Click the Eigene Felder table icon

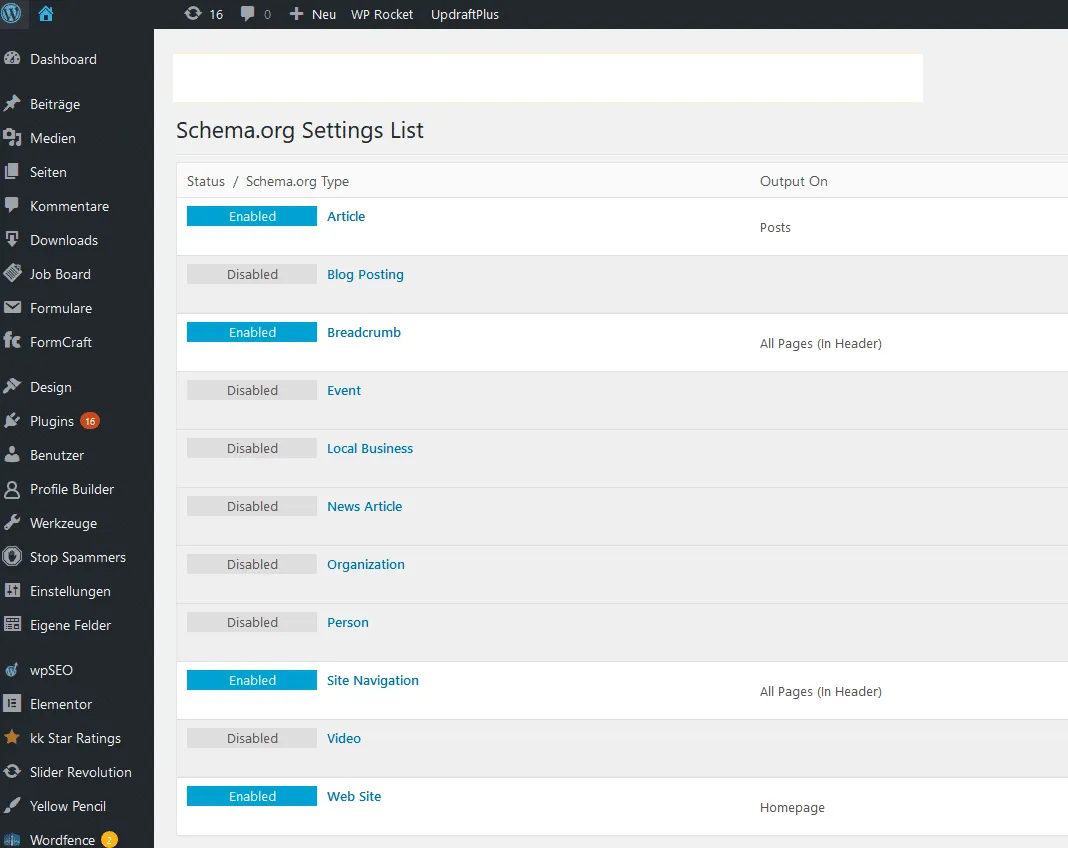12,624
